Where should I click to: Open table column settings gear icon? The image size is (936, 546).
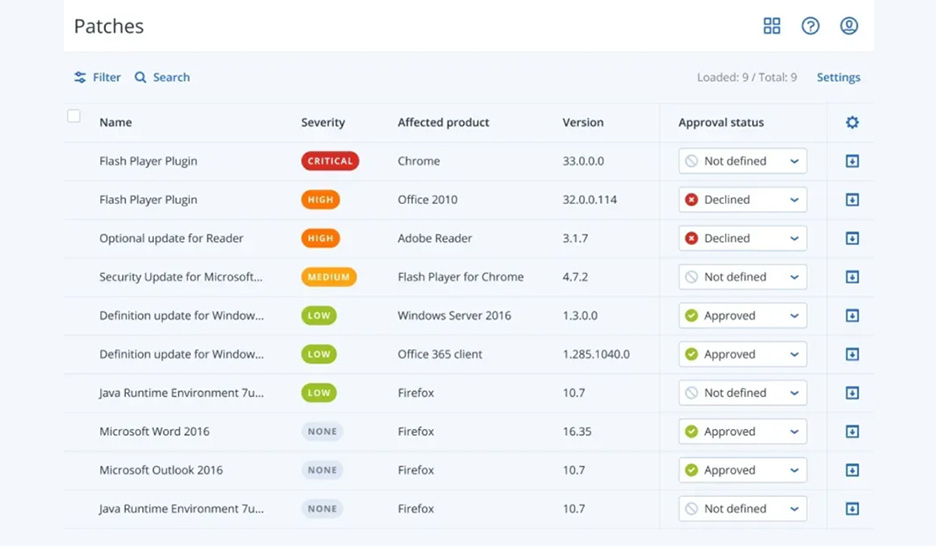pyautogui.click(x=852, y=122)
